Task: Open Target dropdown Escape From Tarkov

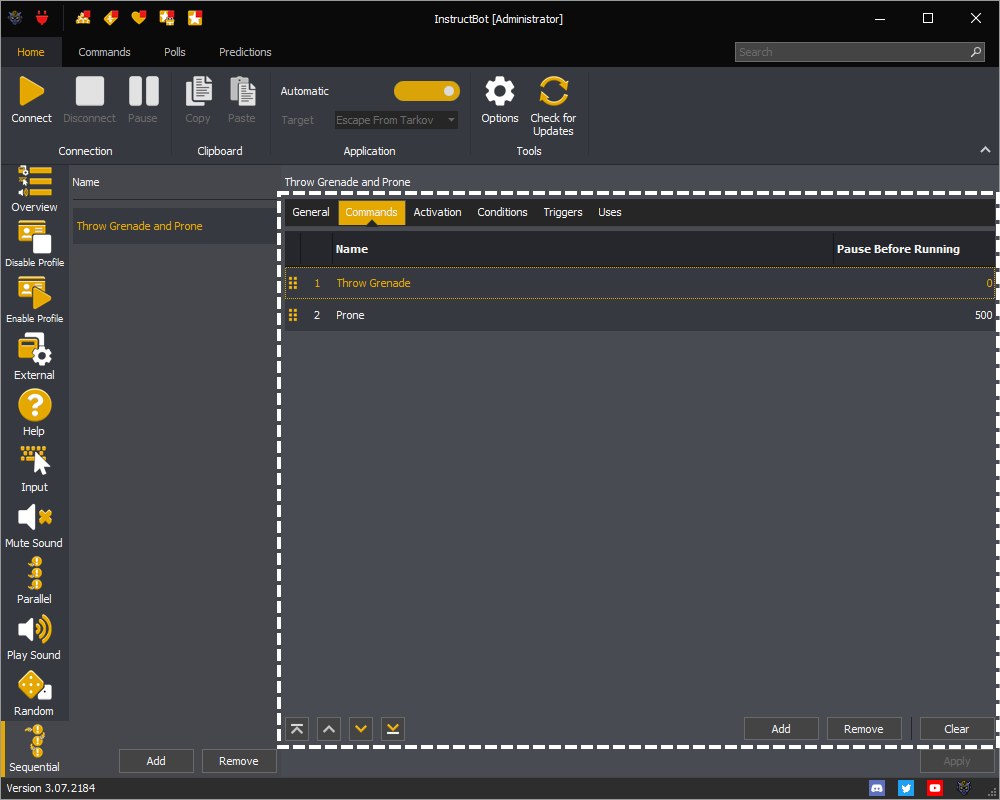Action: click(396, 120)
